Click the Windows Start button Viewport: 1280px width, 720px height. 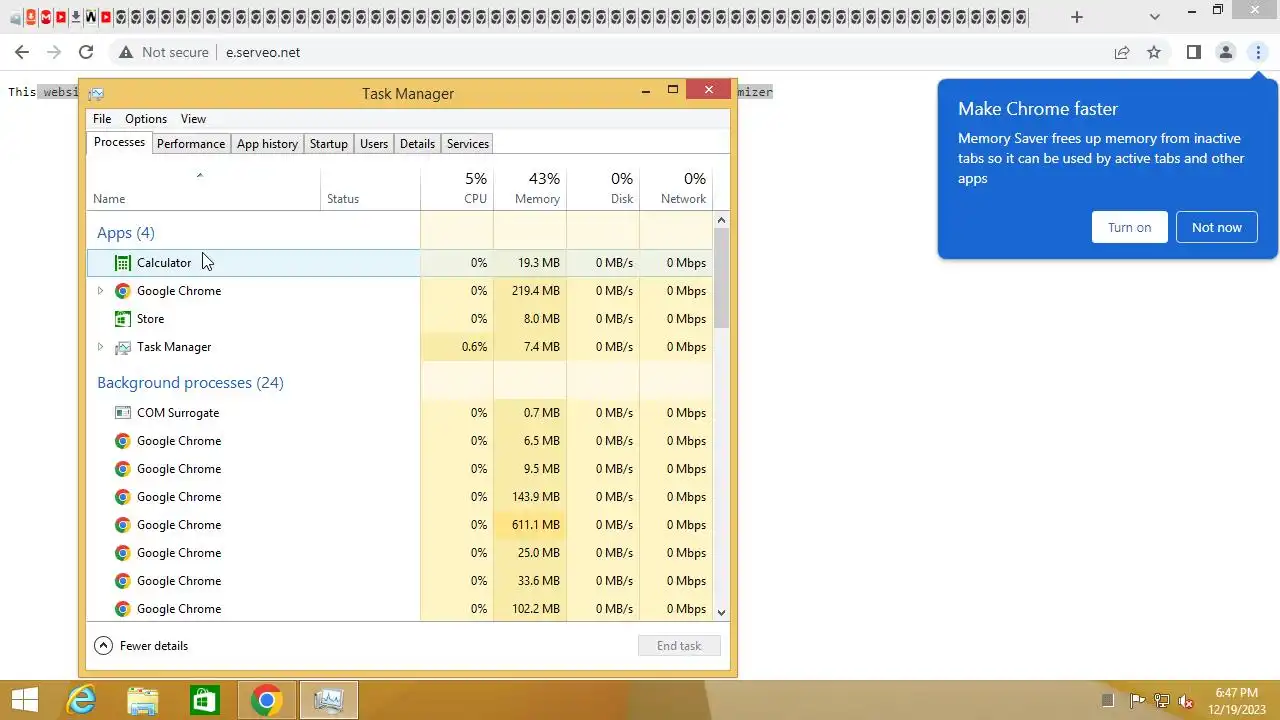[24, 700]
